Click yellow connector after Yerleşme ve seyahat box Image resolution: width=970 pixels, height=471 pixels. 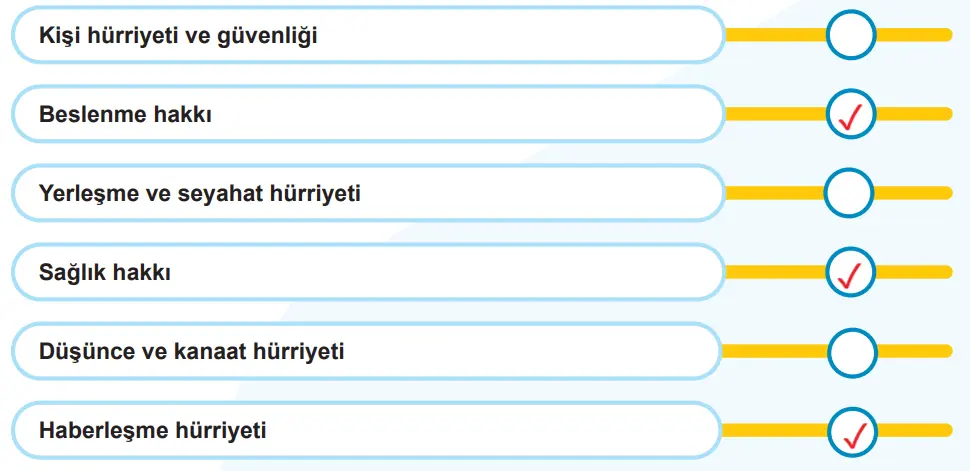coord(772,193)
